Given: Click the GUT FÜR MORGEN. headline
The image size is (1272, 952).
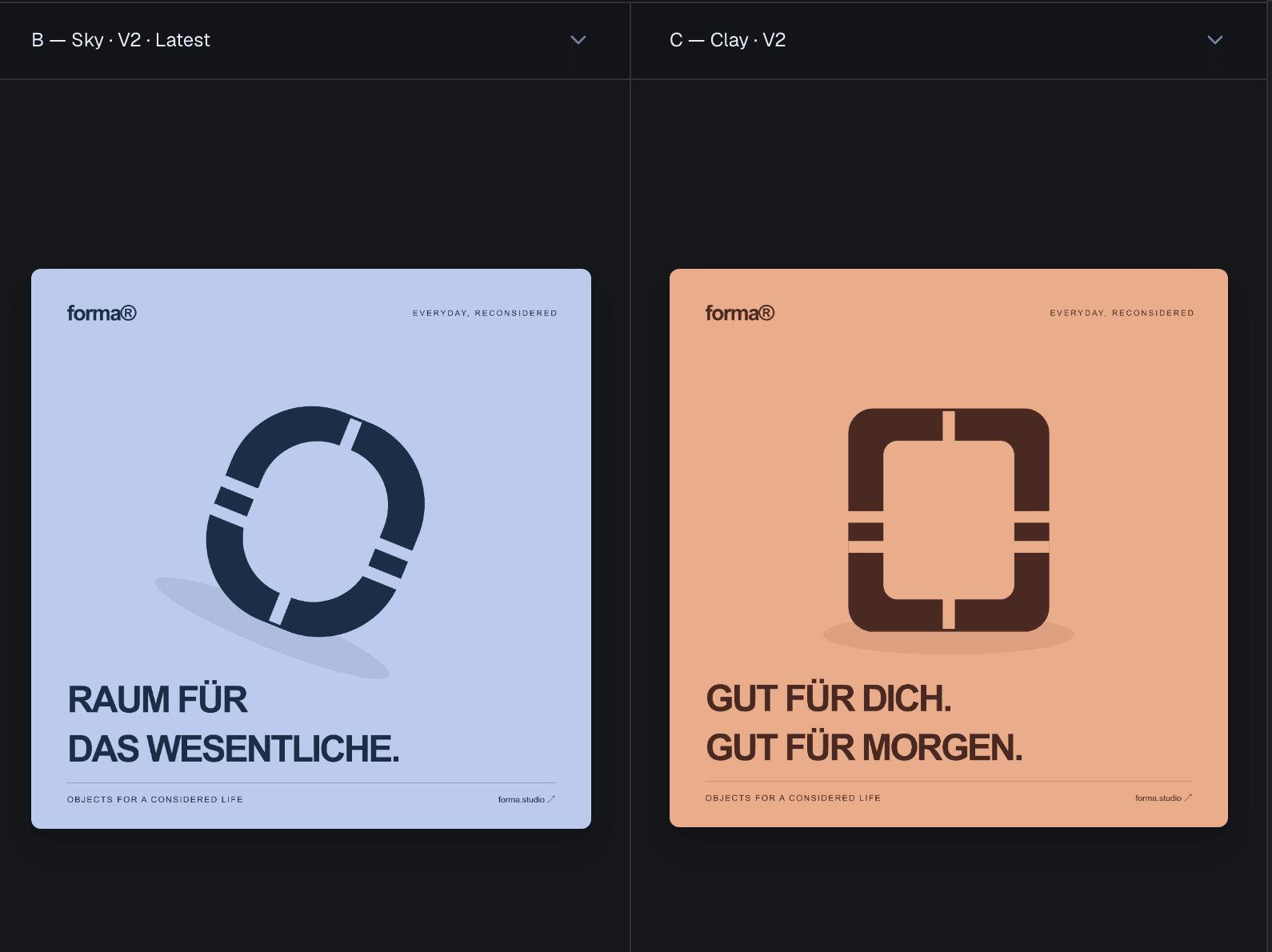Looking at the screenshot, I should tap(864, 747).
